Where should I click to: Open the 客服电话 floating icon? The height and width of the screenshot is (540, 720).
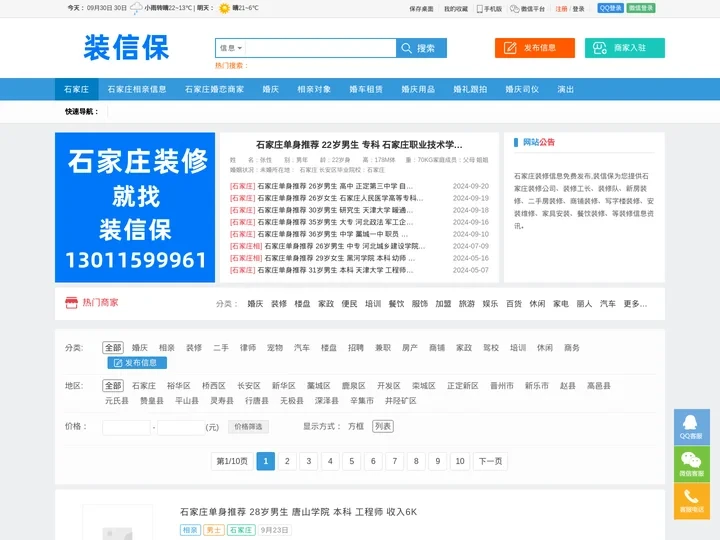pyautogui.click(x=692, y=501)
